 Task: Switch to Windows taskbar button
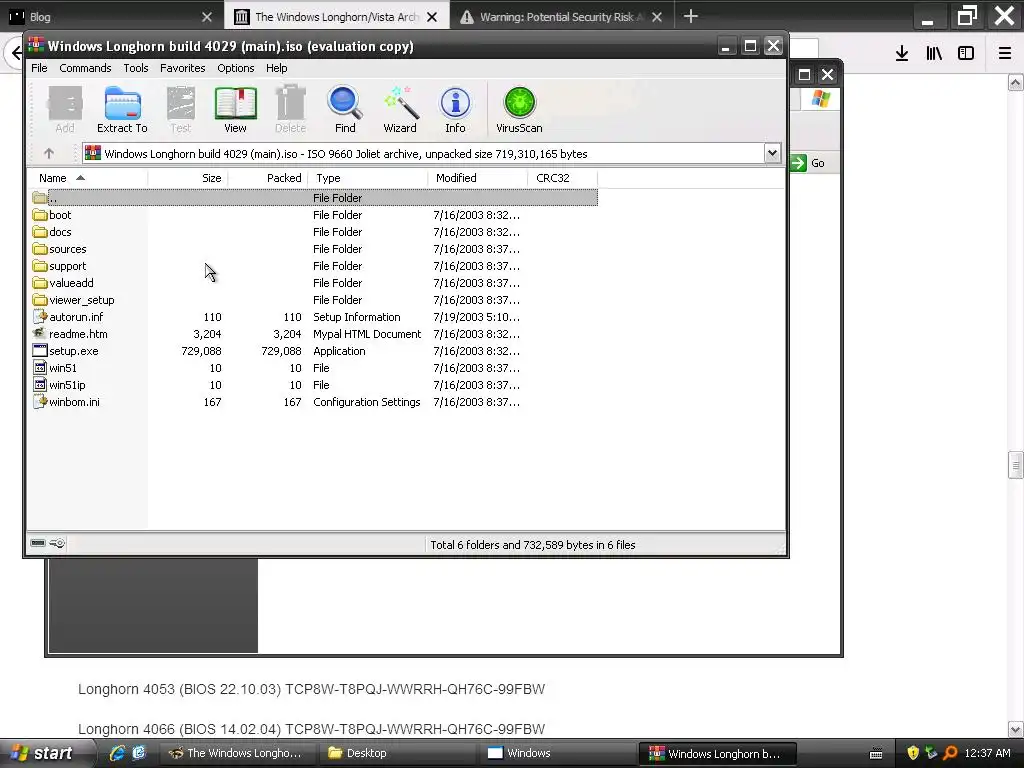(x=557, y=753)
